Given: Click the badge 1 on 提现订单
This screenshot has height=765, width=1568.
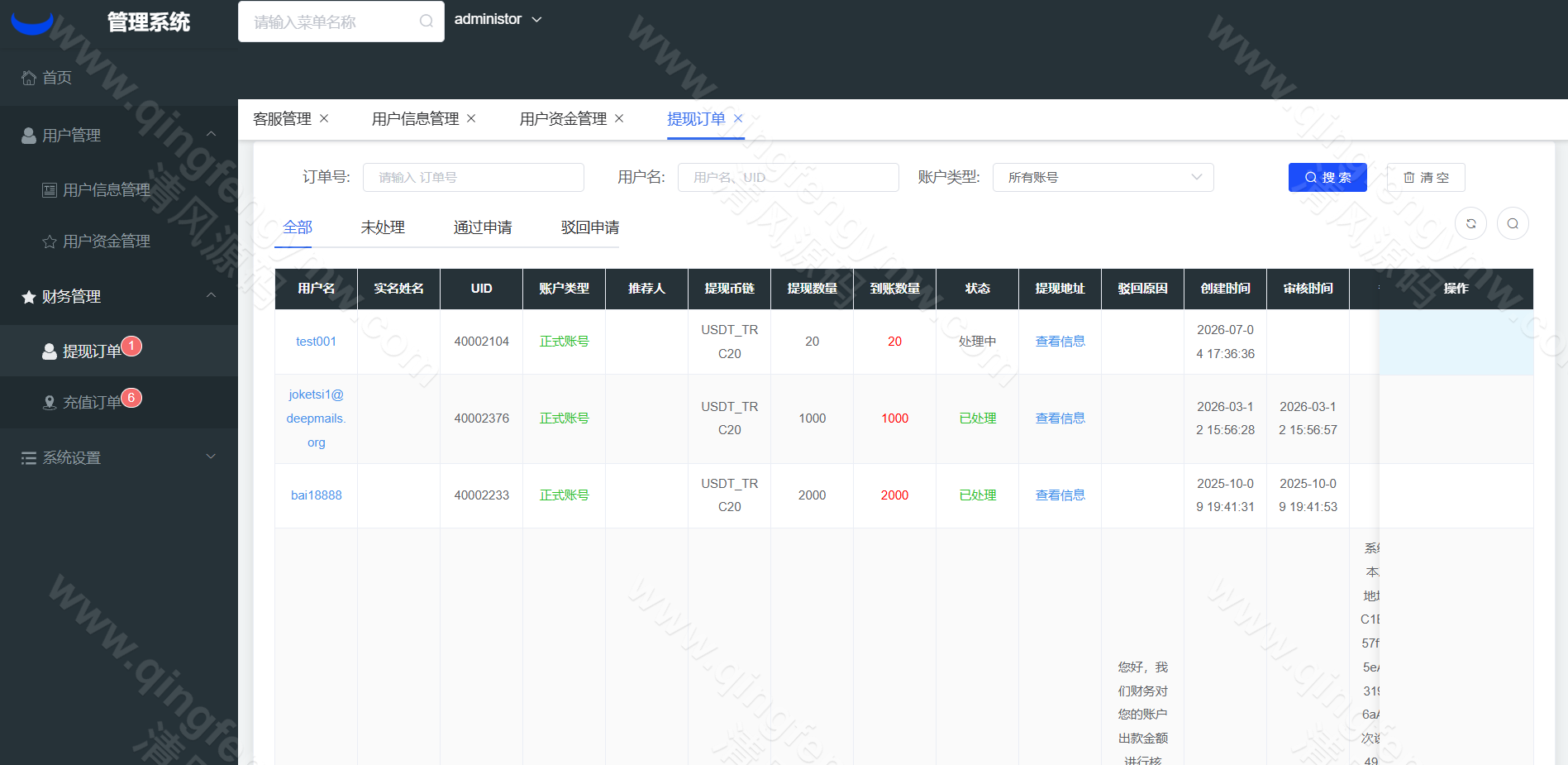Looking at the screenshot, I should tap(131, 346).
